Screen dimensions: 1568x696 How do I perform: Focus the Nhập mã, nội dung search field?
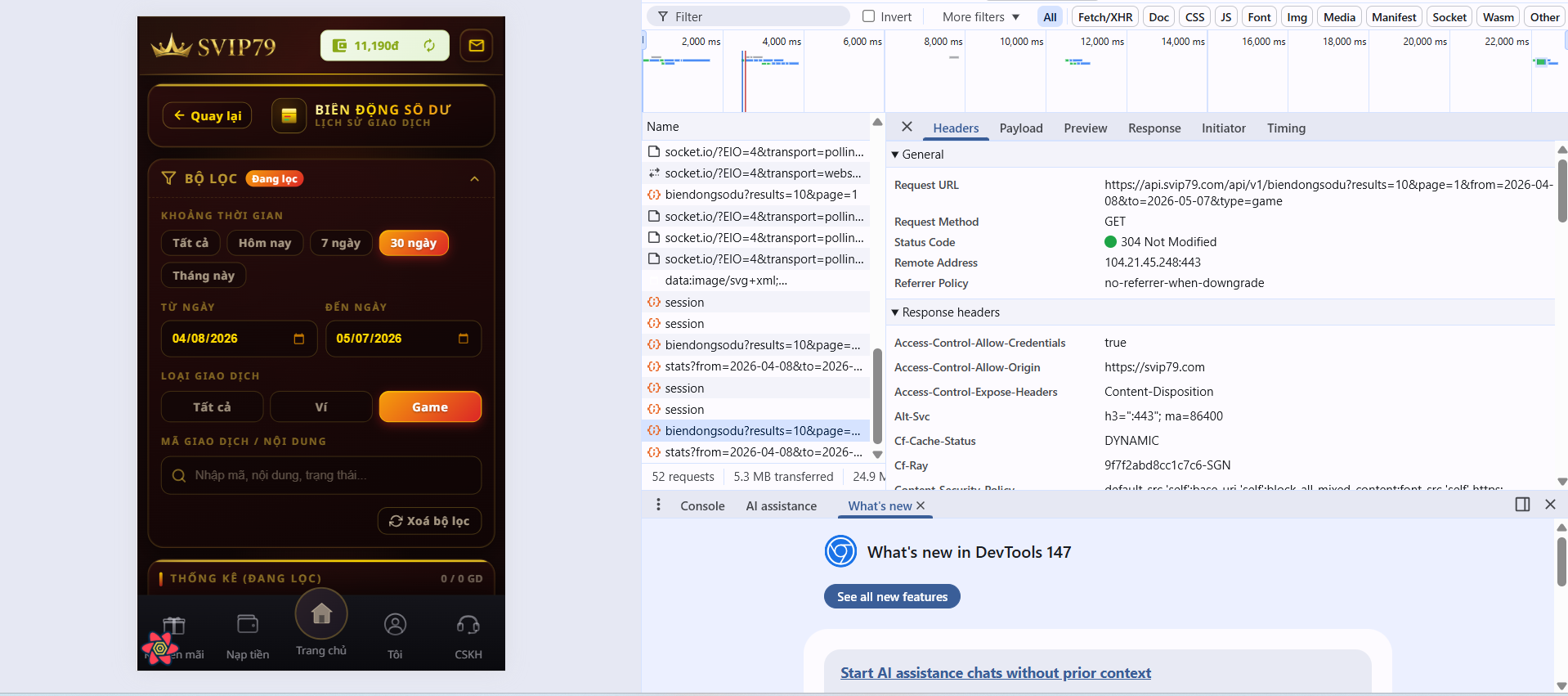321,475
